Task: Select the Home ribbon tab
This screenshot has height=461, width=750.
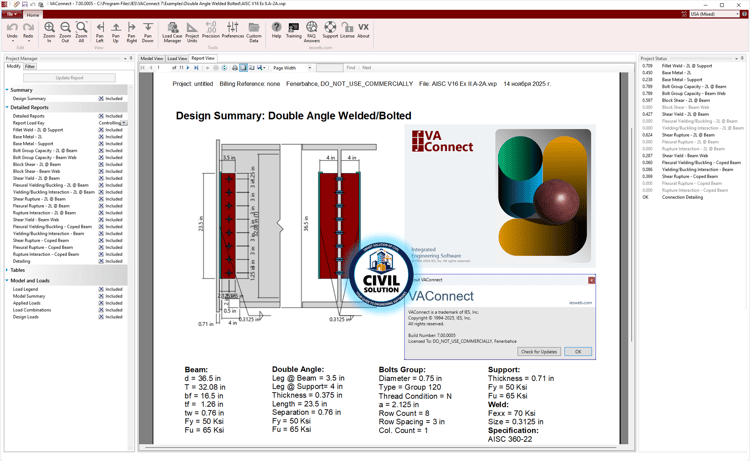Action: pos(33,15)
